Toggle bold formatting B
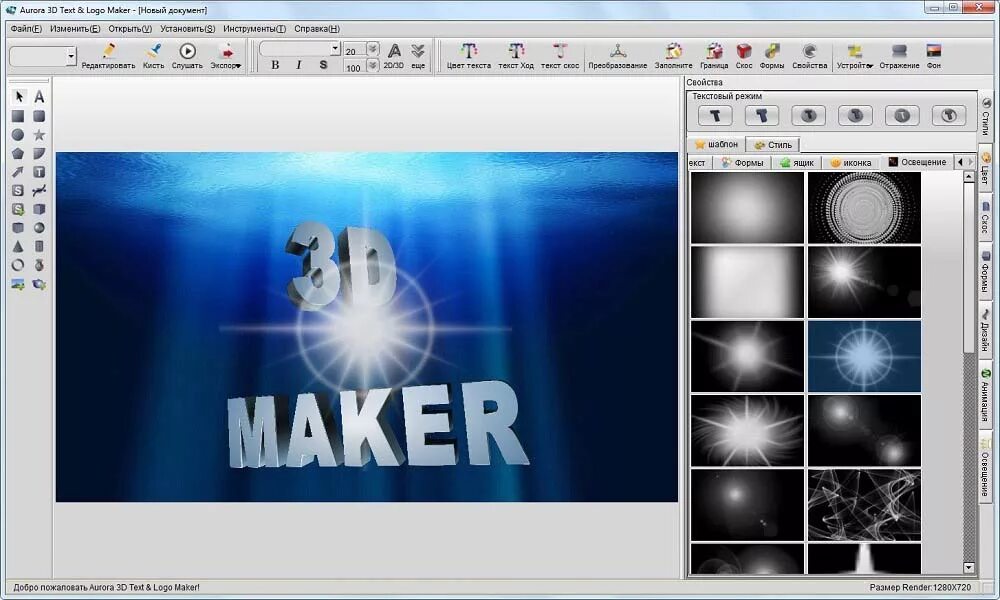 (x=275, y=64)
